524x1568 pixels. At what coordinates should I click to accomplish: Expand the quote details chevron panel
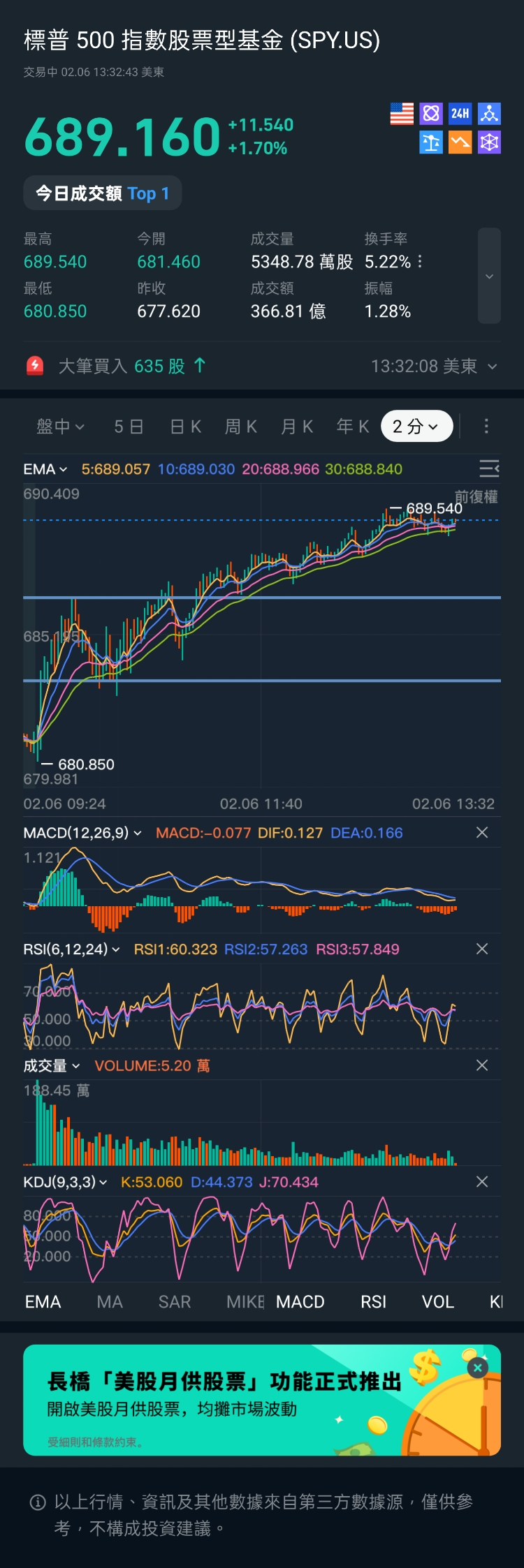pos(489,276)
